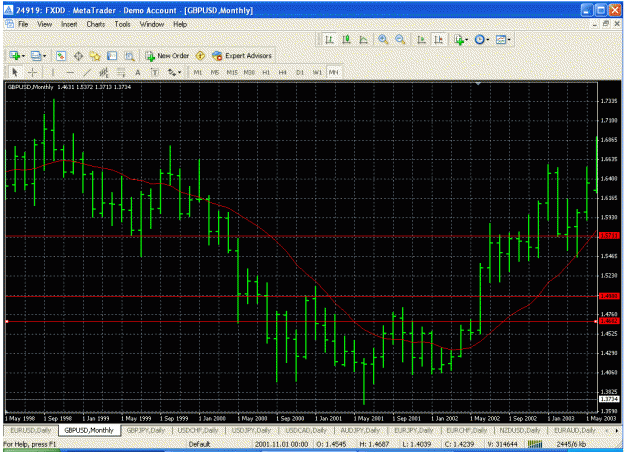Pick the Draw Trendline tool

87,72
